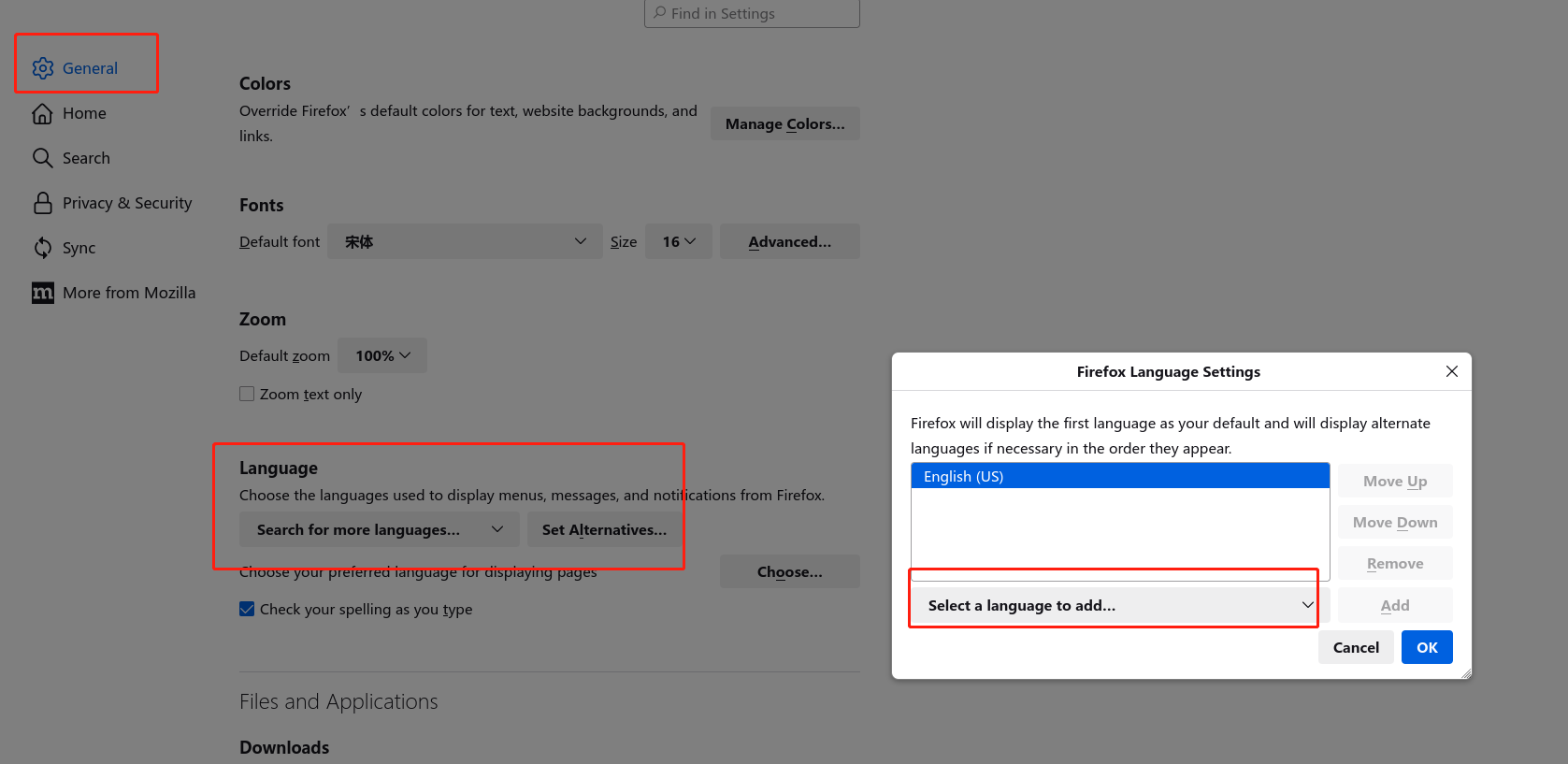Click the More from Mozilla icon
1568x764 pixels.
[43, 293]
